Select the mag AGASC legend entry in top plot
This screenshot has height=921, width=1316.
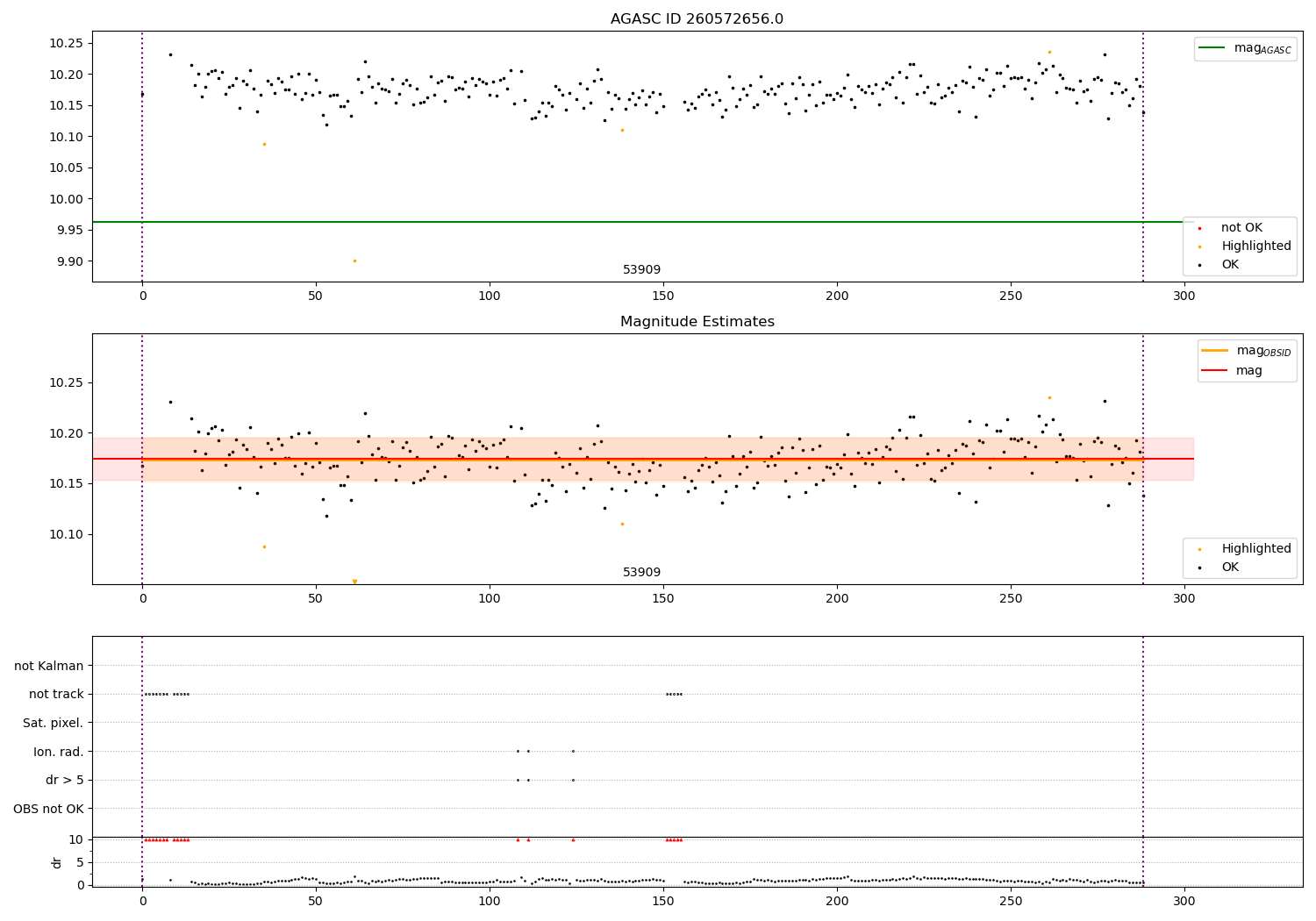(x=1246, y=48)
